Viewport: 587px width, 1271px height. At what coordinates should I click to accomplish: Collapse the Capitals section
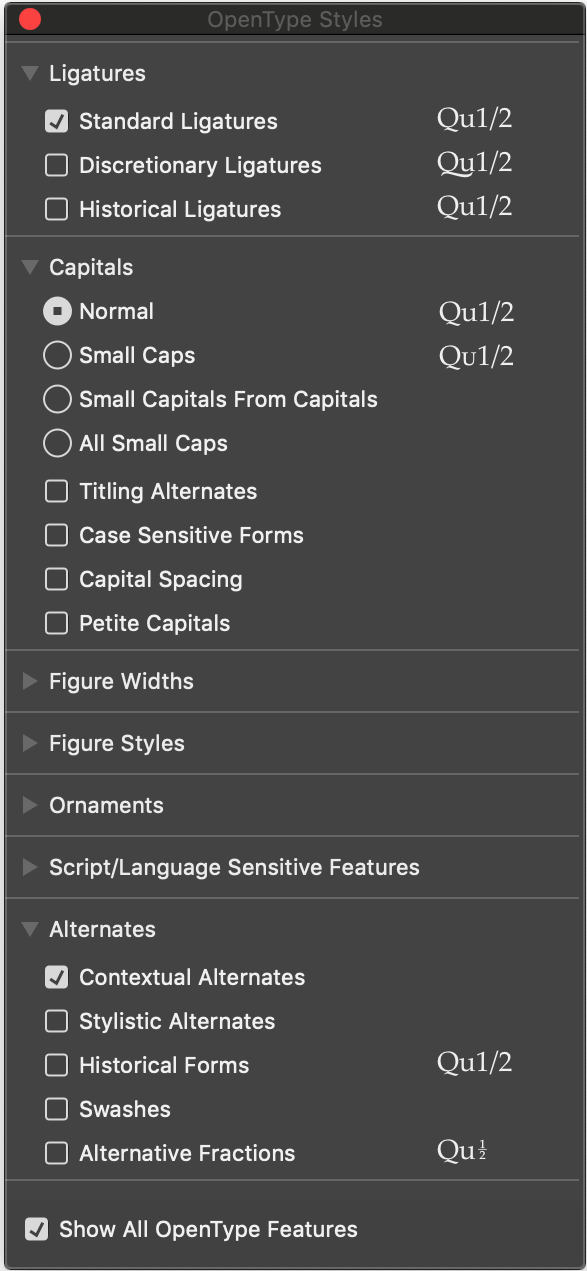(x=30, y=267)
